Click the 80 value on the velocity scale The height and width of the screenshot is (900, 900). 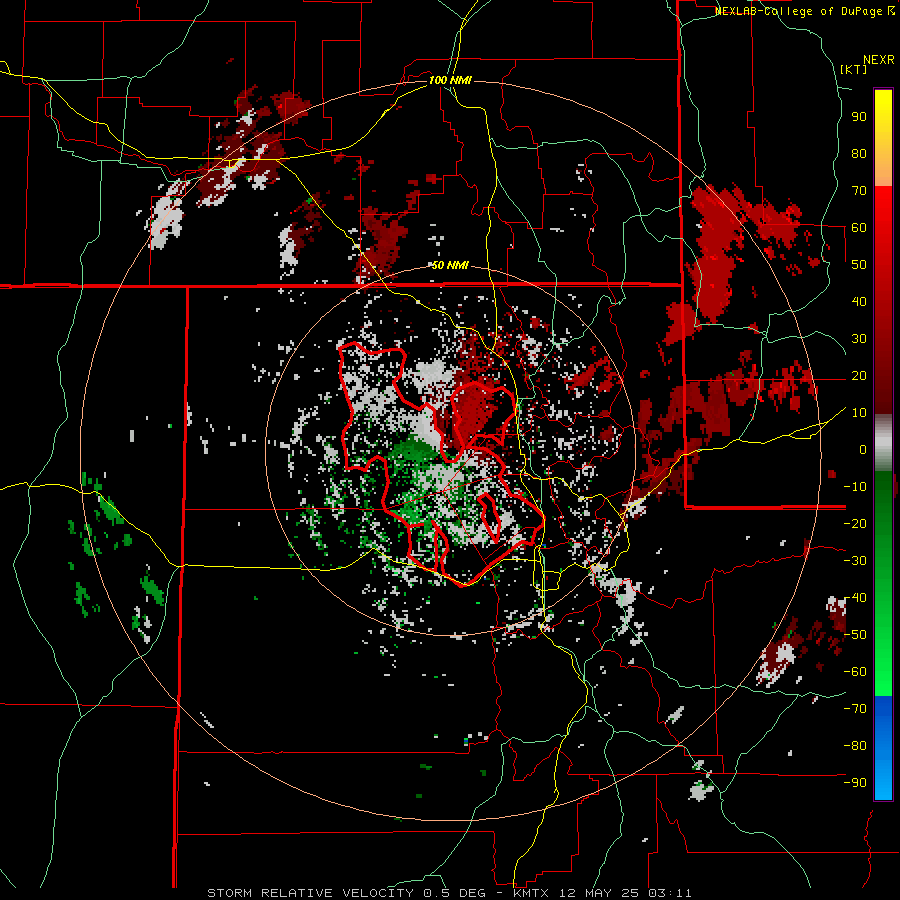pos(859,154)
